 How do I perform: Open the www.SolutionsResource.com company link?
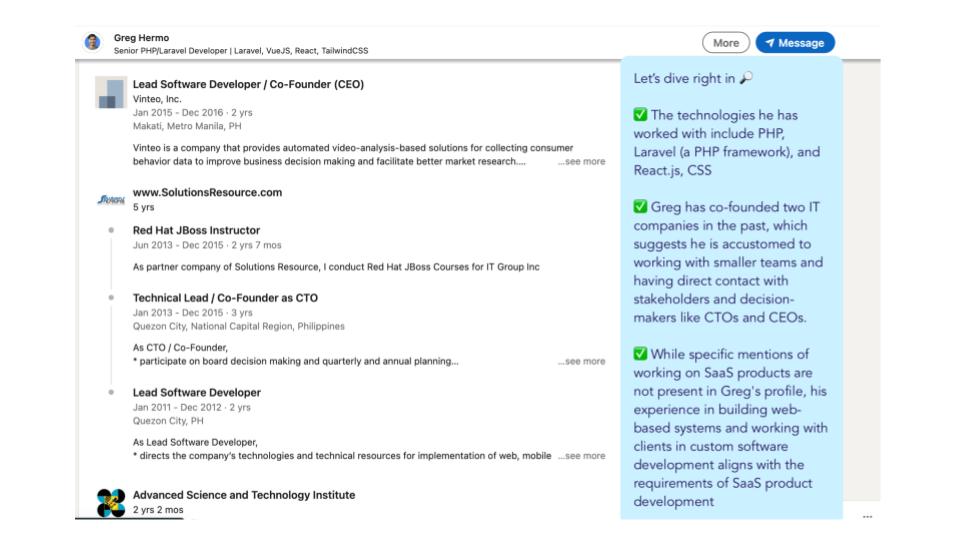(x=207, y=192)
